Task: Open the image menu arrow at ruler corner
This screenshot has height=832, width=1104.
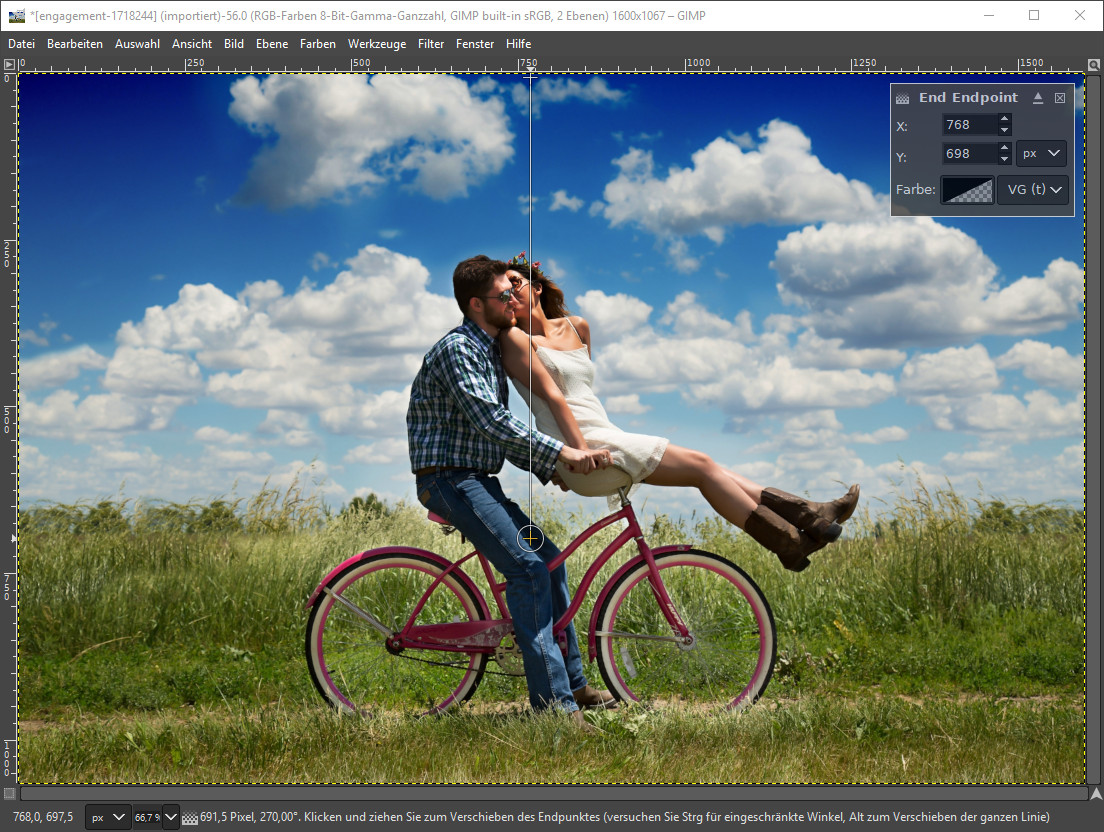Action: 9,64
